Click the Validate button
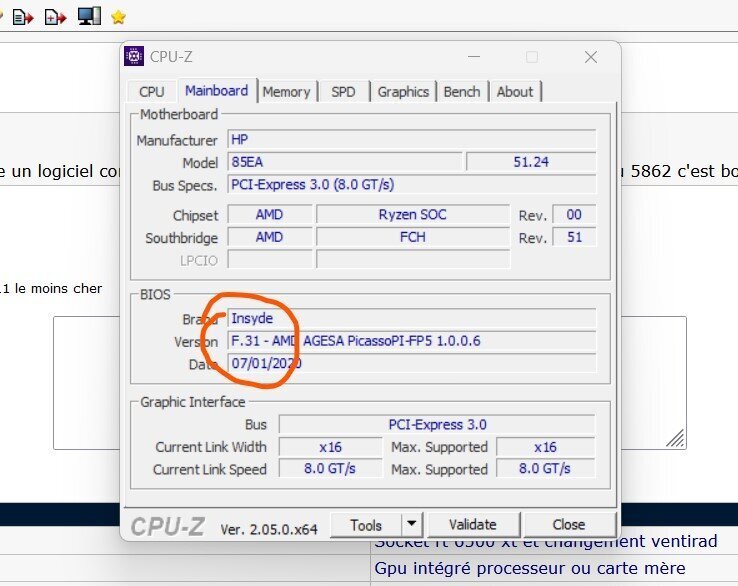This screenshot has width=738, height=586. (x=473, y=524)
